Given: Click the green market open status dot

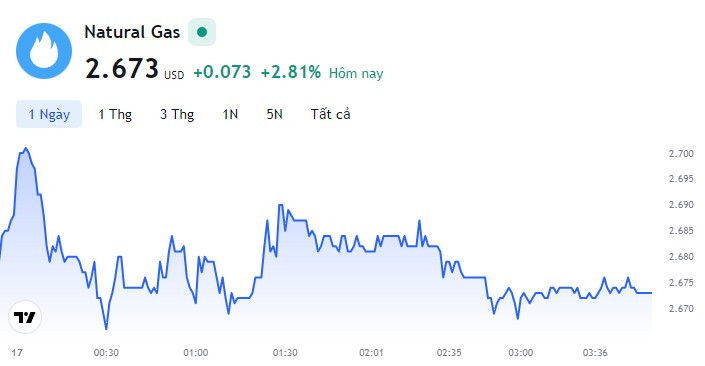Looking at the screenshot, I should click(x=202, y=32).
